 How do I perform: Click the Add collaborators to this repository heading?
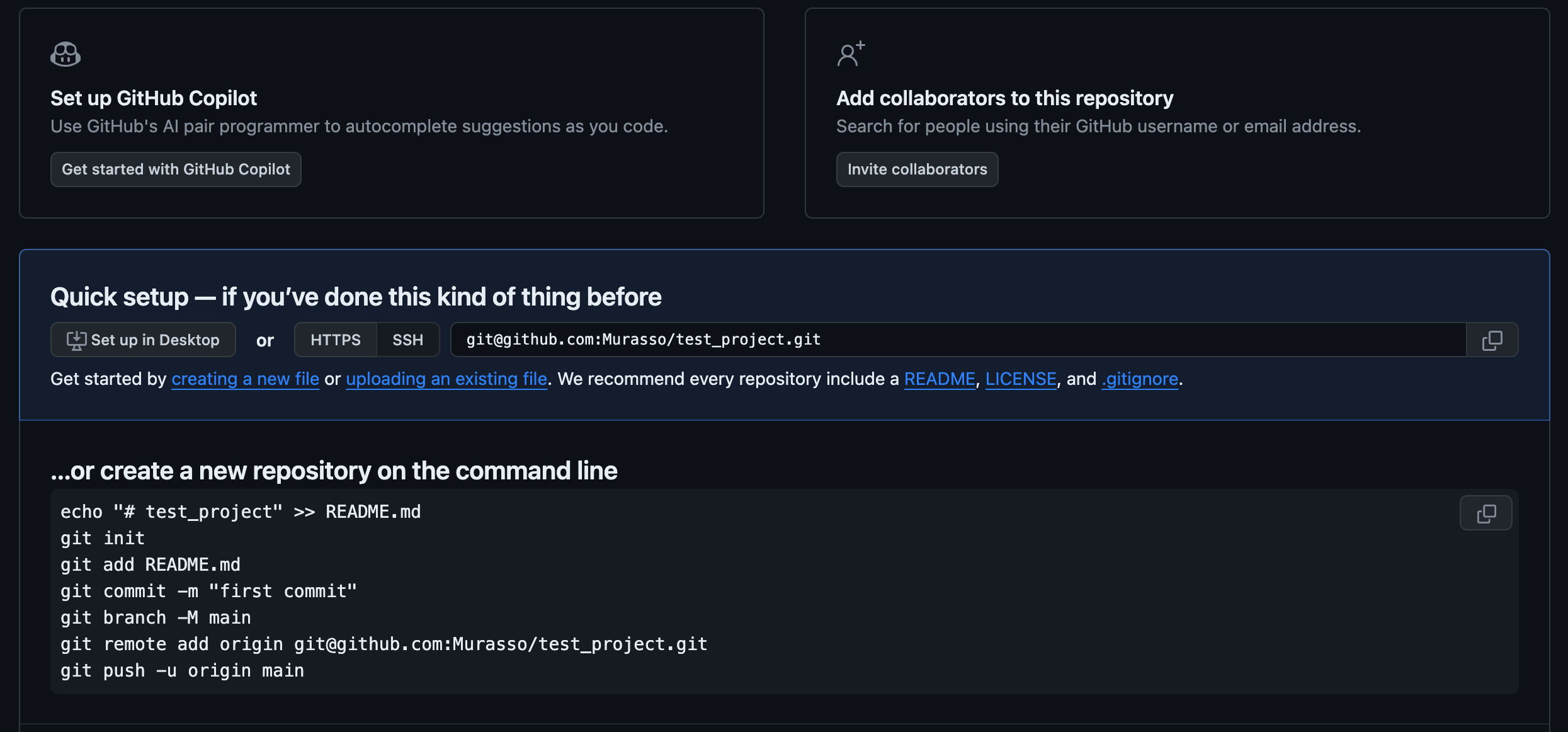click(1004, 98)
